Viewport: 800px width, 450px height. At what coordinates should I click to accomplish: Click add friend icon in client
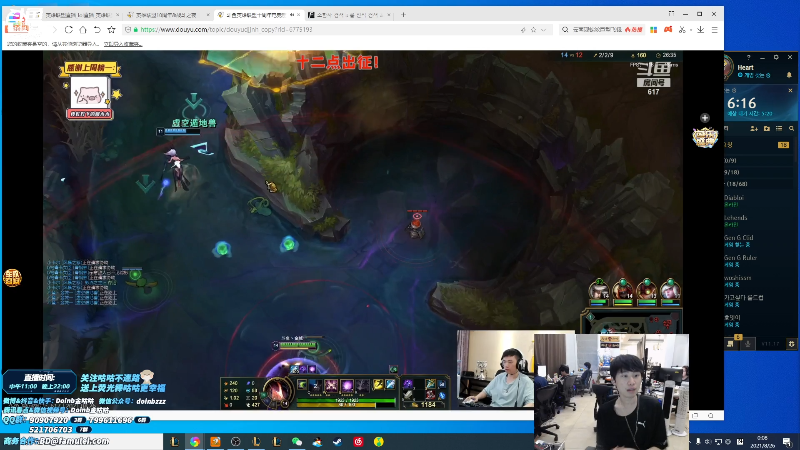click(754, 129)
